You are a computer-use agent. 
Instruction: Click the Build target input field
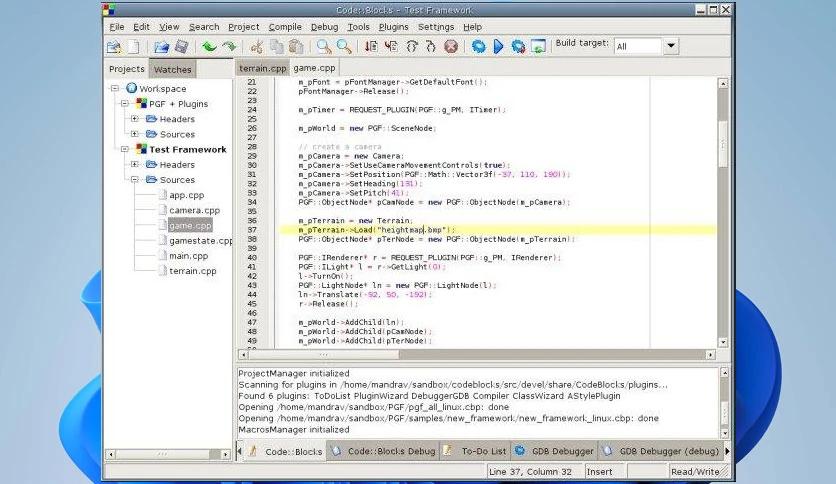click(x=638, y=46)
